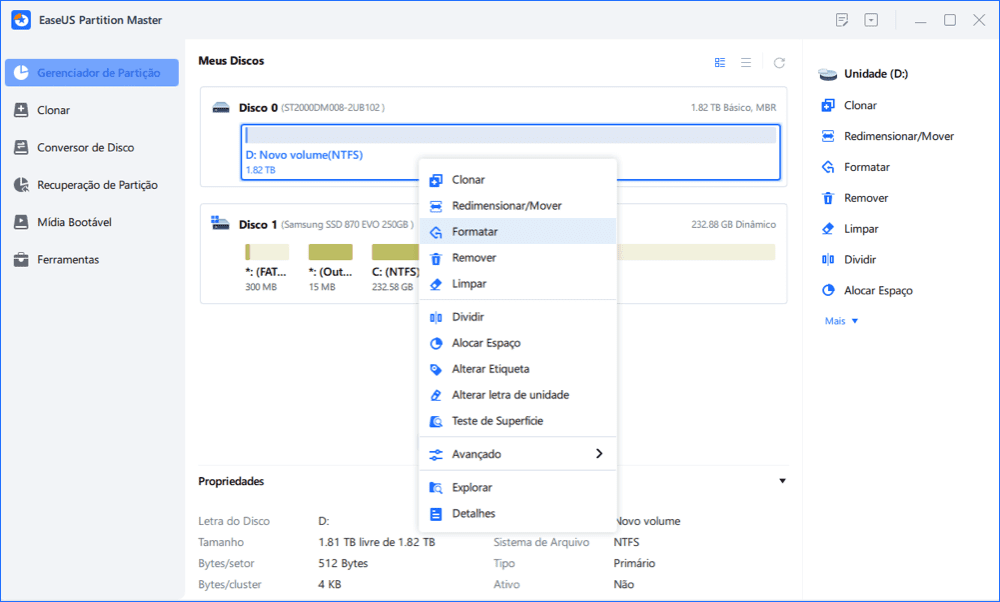The width and height of the screenshot is (1000, 602).
Task: Select Alterar letra de unidade
Action: point(517,395)
